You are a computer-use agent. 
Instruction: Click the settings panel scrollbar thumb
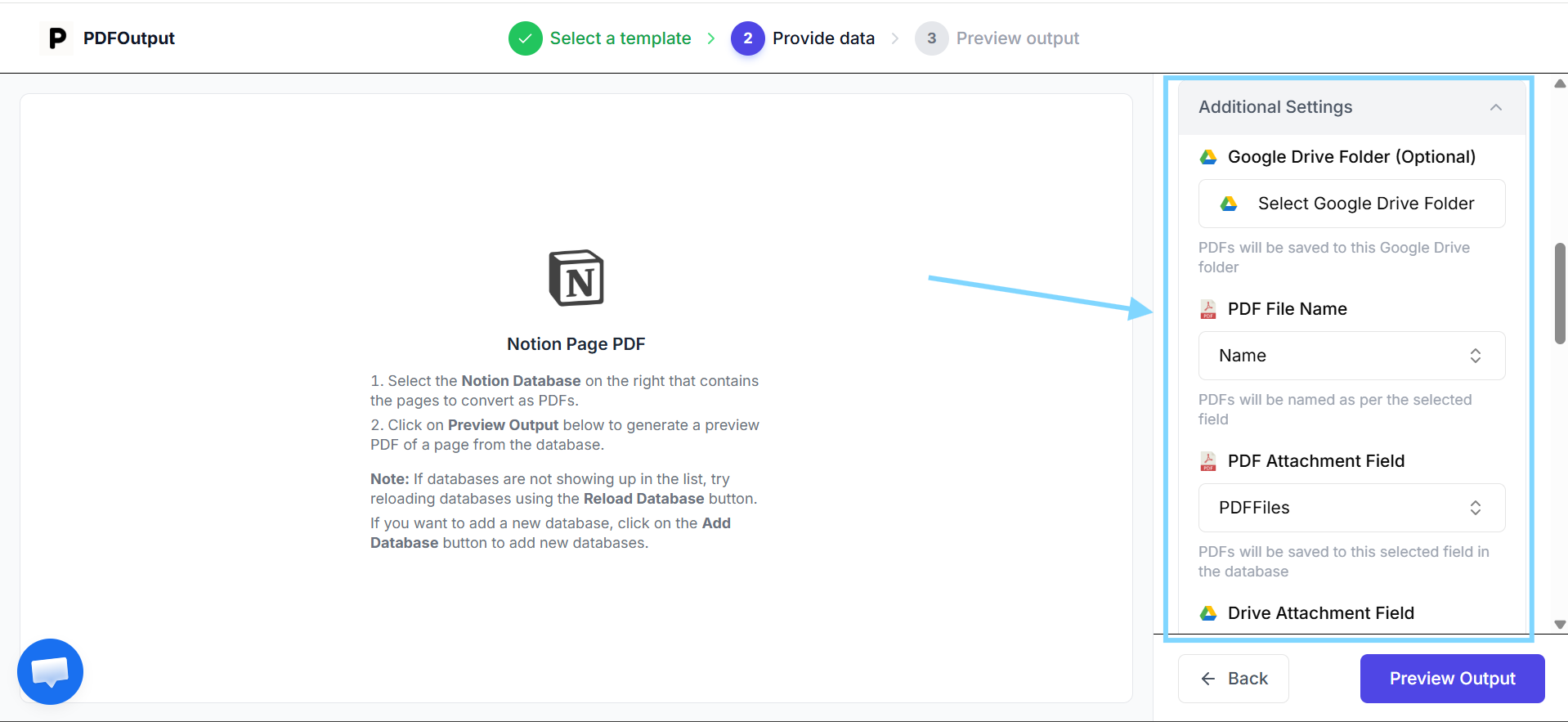[x=1560, y=294]
